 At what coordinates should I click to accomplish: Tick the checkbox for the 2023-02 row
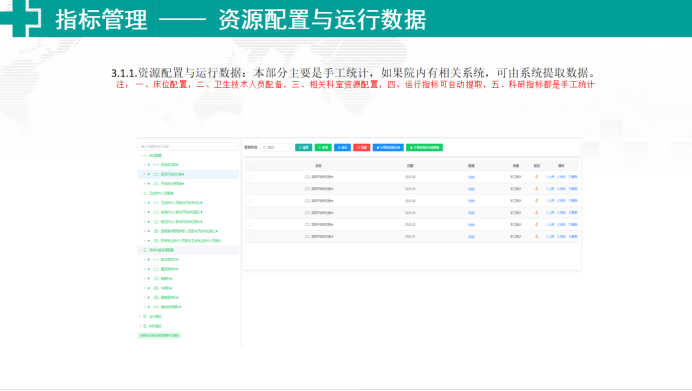[251, 225]
